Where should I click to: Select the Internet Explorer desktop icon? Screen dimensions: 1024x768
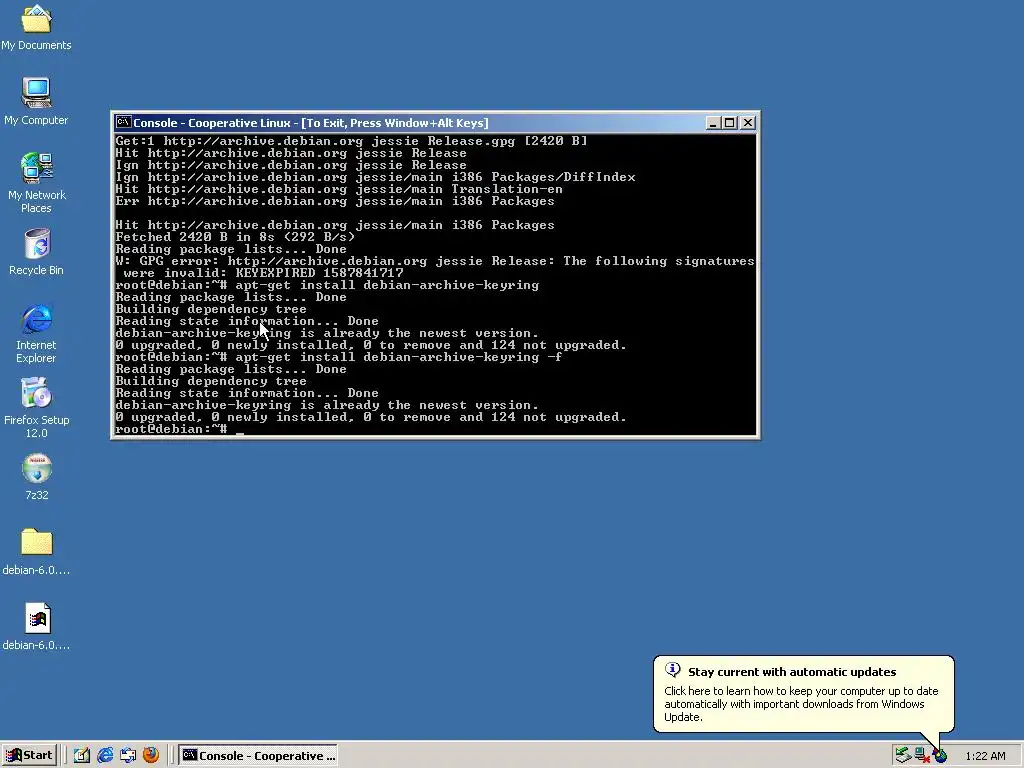(37, 333)
